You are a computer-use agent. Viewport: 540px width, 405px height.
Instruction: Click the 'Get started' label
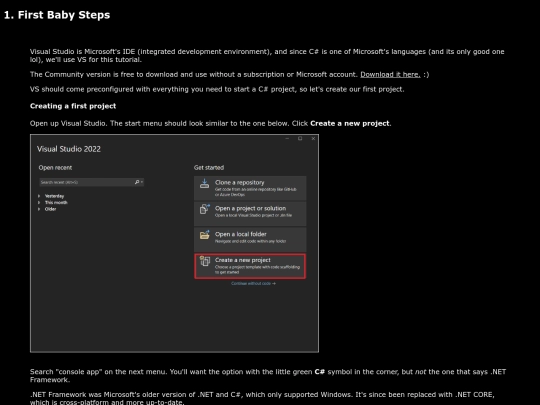(x=209, y=168)
